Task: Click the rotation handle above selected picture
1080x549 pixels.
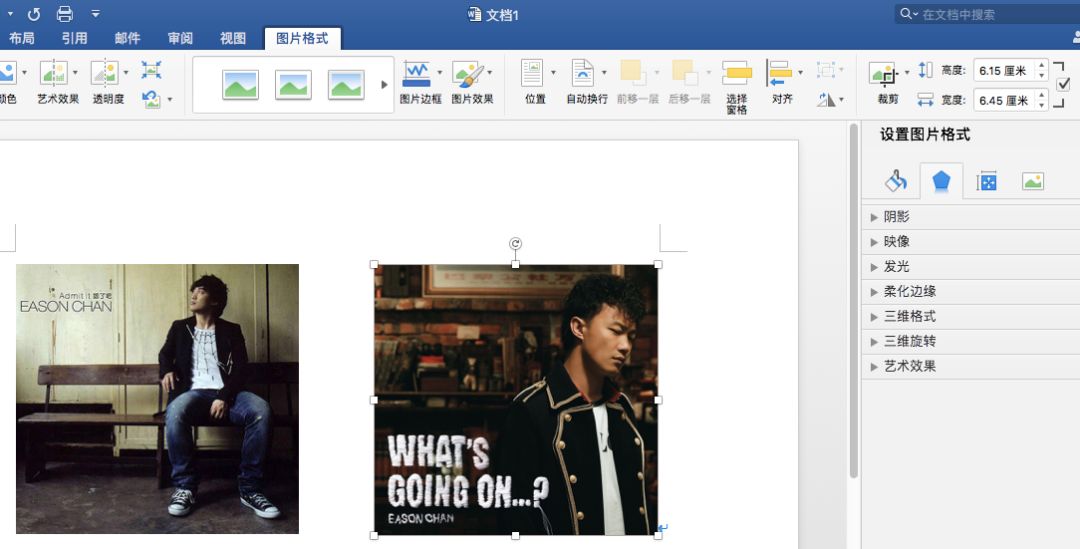Action: [515, 243]
